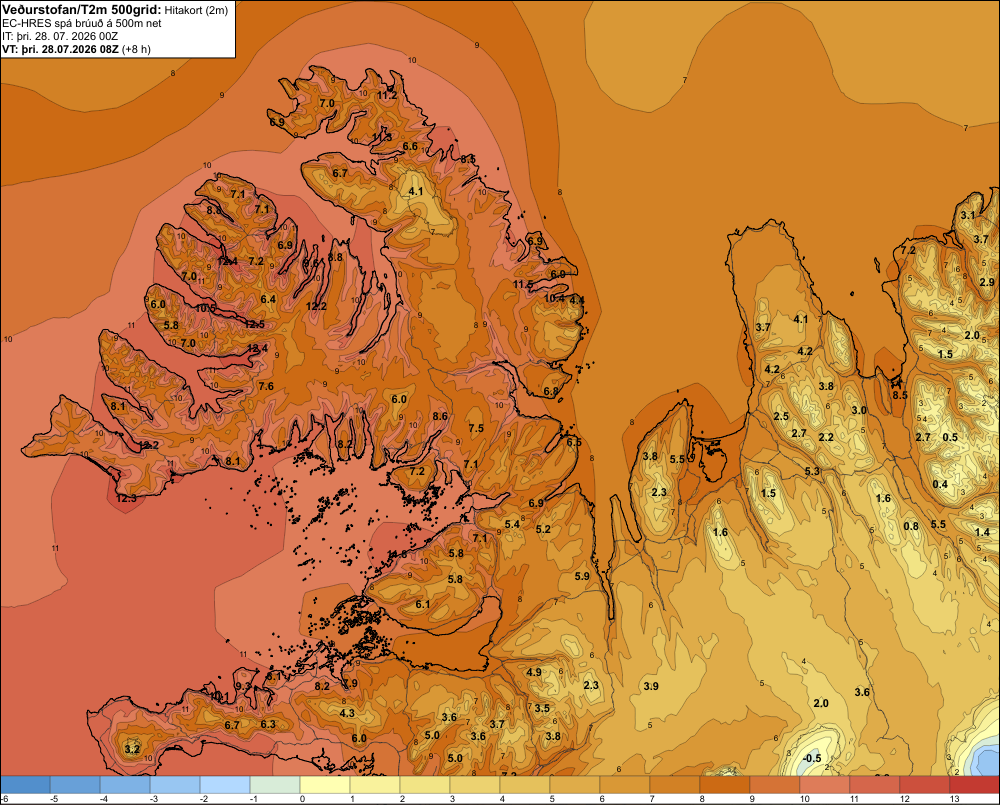Click the 3.2 temperature label on Snæfellsnes tip
Viewport: 1000px width, 805px height.
132,749
